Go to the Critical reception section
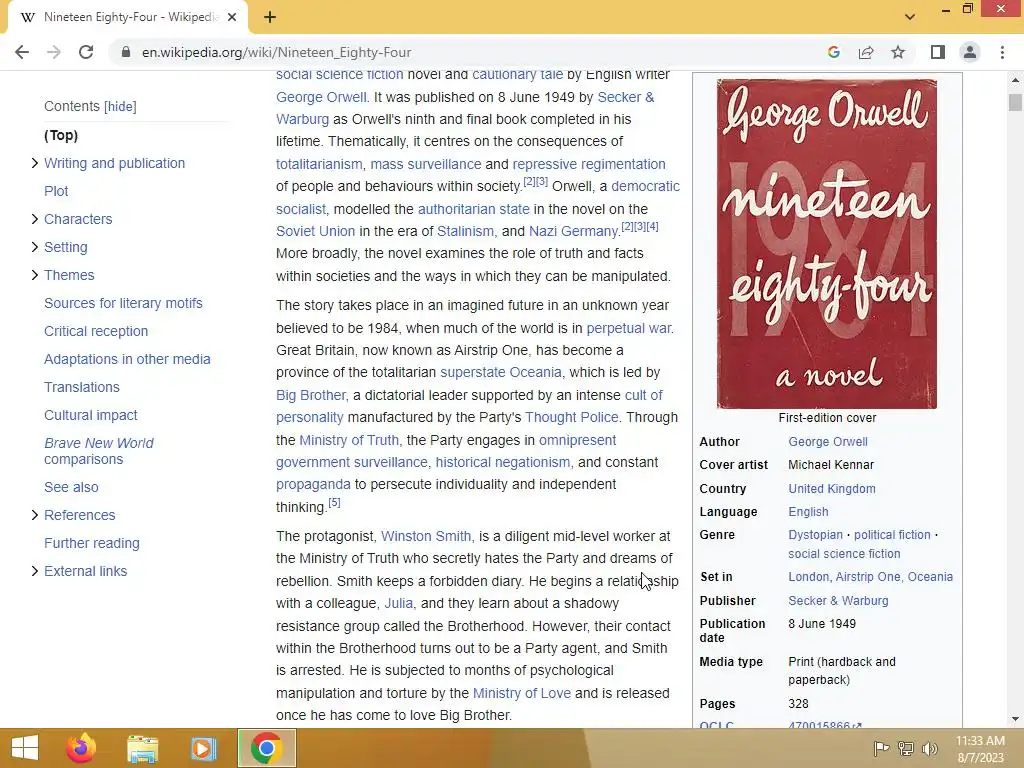The image size is (1024, 768). (96, 331)
